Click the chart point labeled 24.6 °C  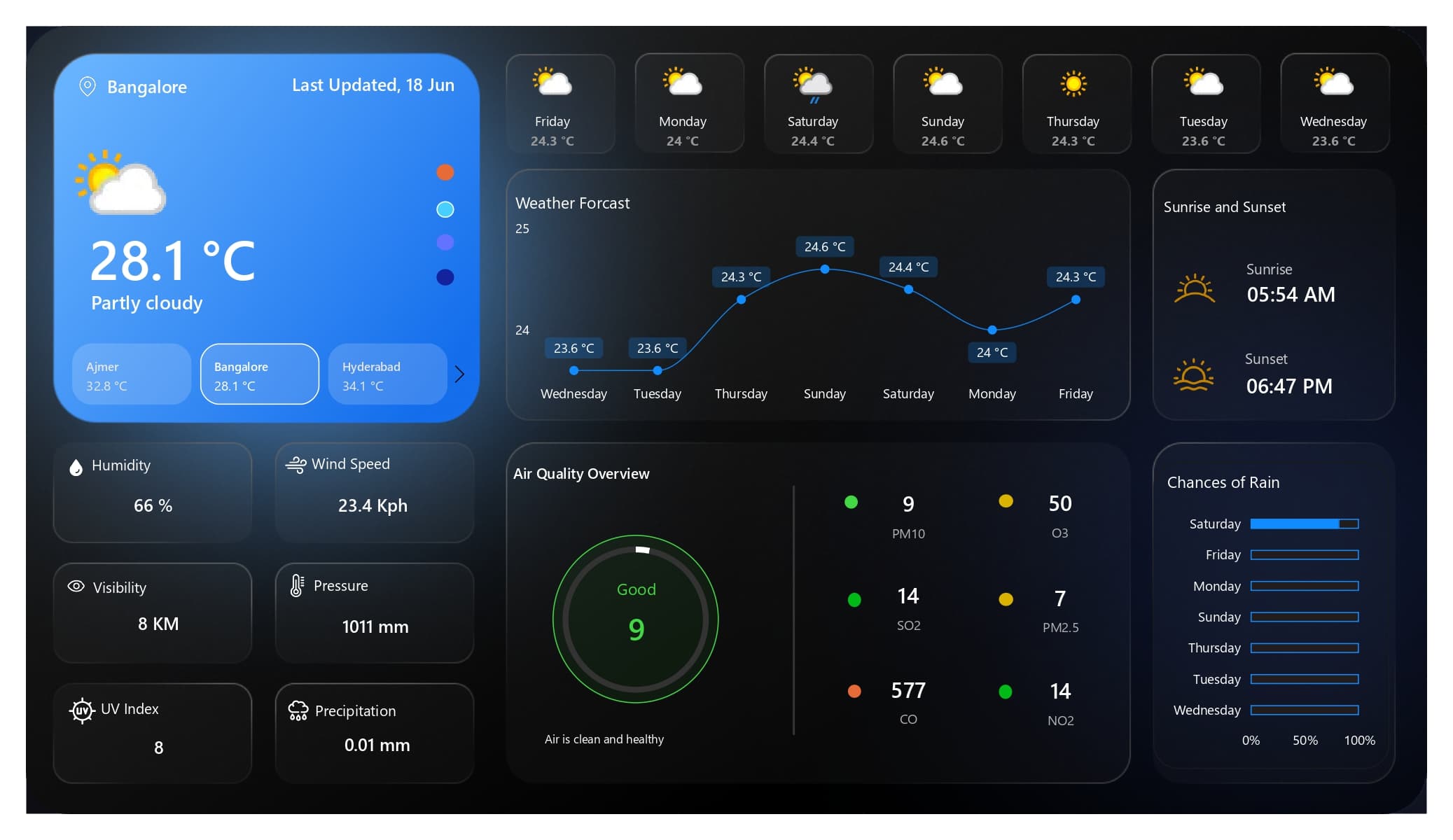825,269
